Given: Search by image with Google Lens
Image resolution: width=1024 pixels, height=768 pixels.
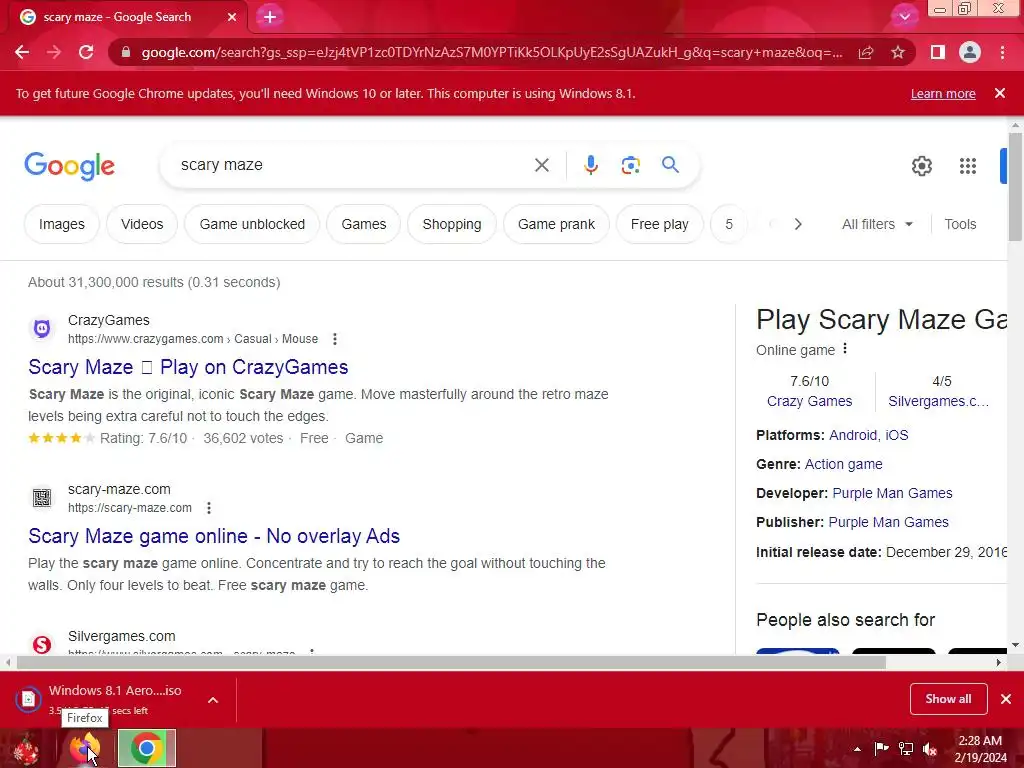Looking at the screenshot, I should pos(630,165).
